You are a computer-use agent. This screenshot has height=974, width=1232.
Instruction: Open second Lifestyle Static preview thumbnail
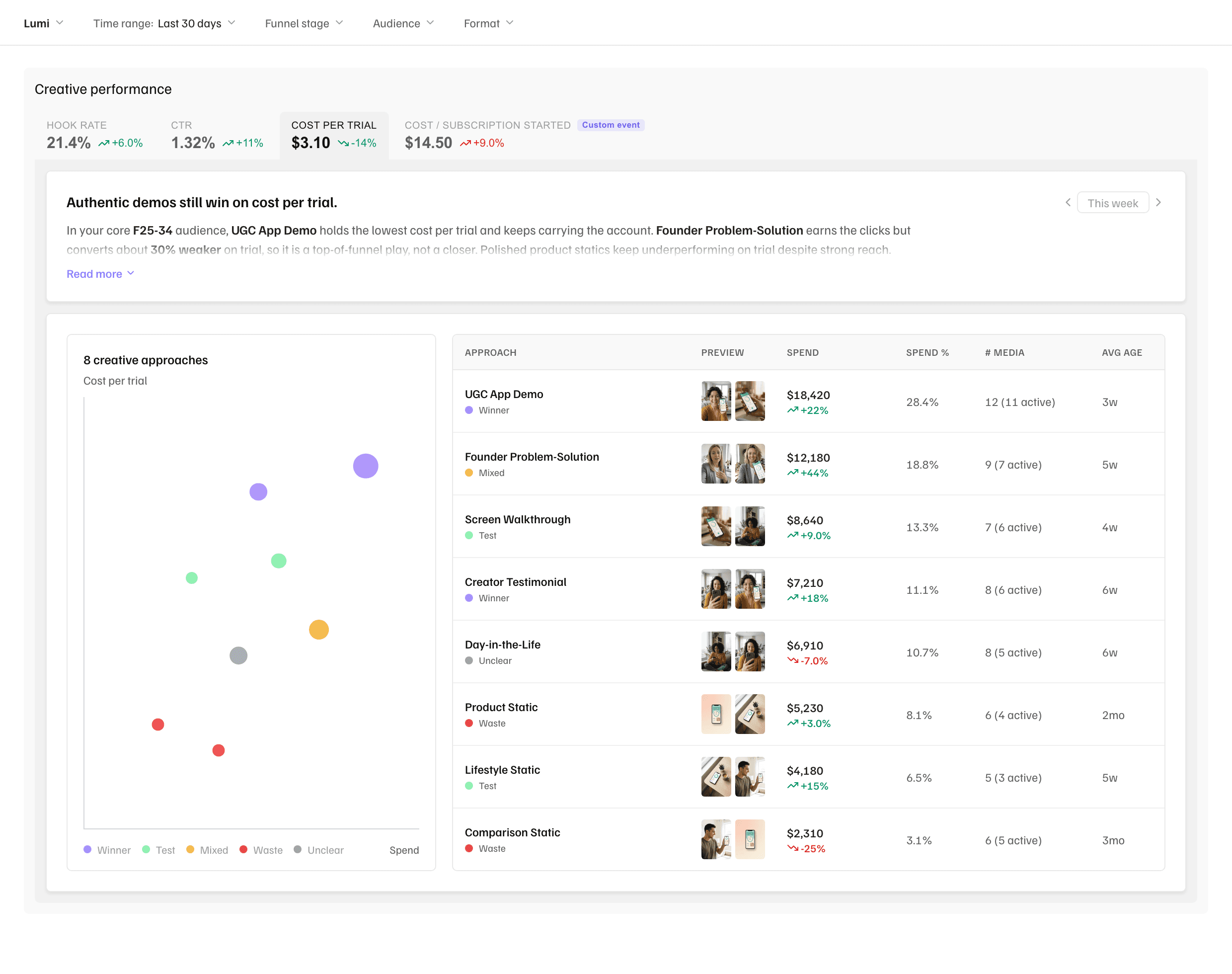750,777
